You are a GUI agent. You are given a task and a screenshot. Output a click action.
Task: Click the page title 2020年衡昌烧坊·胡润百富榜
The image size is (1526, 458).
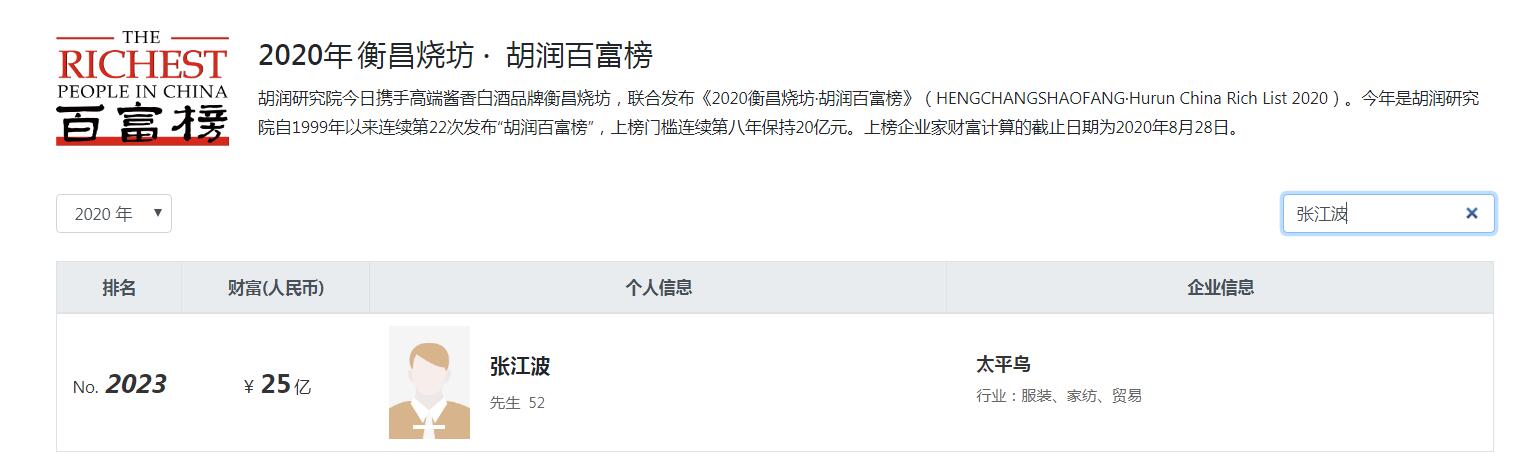tap(455, 55)
